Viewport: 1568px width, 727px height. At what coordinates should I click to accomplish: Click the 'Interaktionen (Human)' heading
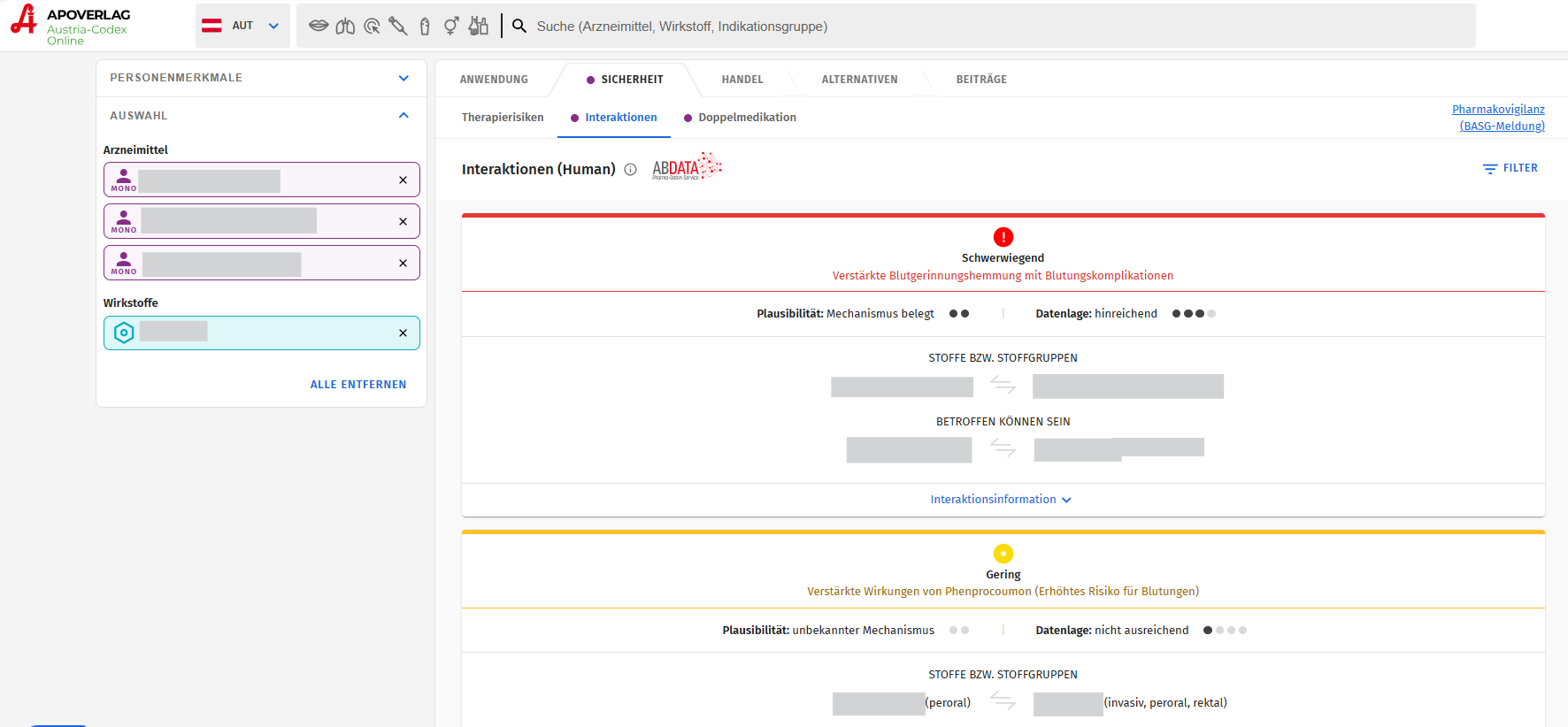point(538,169)
